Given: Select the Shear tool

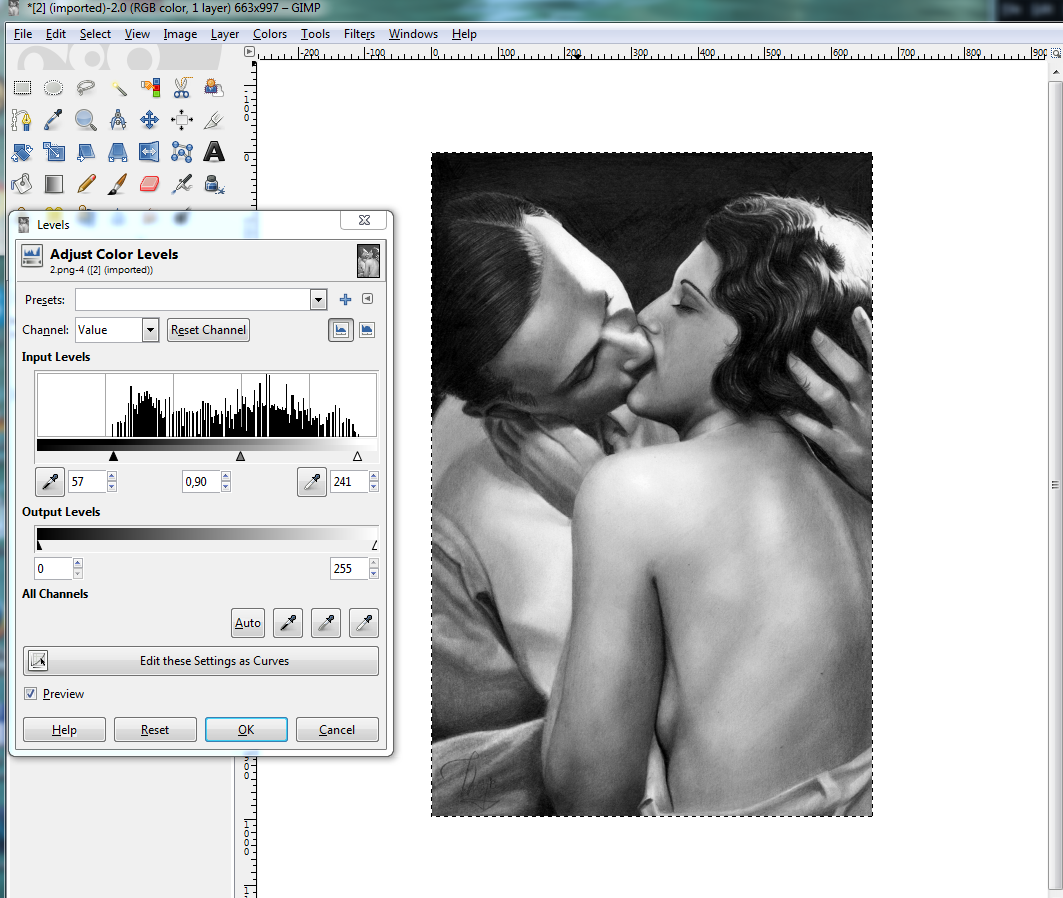Looking at the screenshot, I should (x=85, y=152).
